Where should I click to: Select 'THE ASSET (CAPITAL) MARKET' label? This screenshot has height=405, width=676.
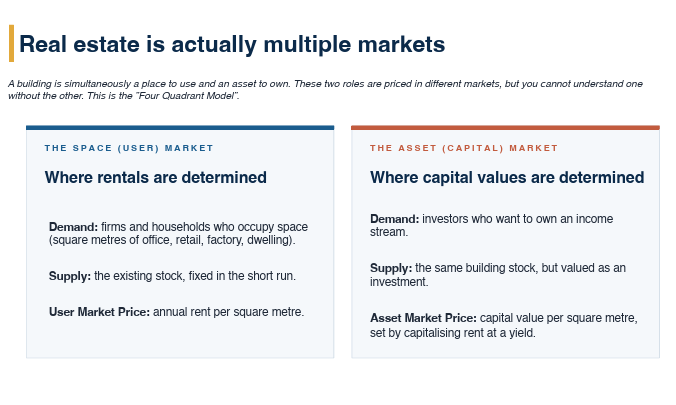[x=464, y=148]
